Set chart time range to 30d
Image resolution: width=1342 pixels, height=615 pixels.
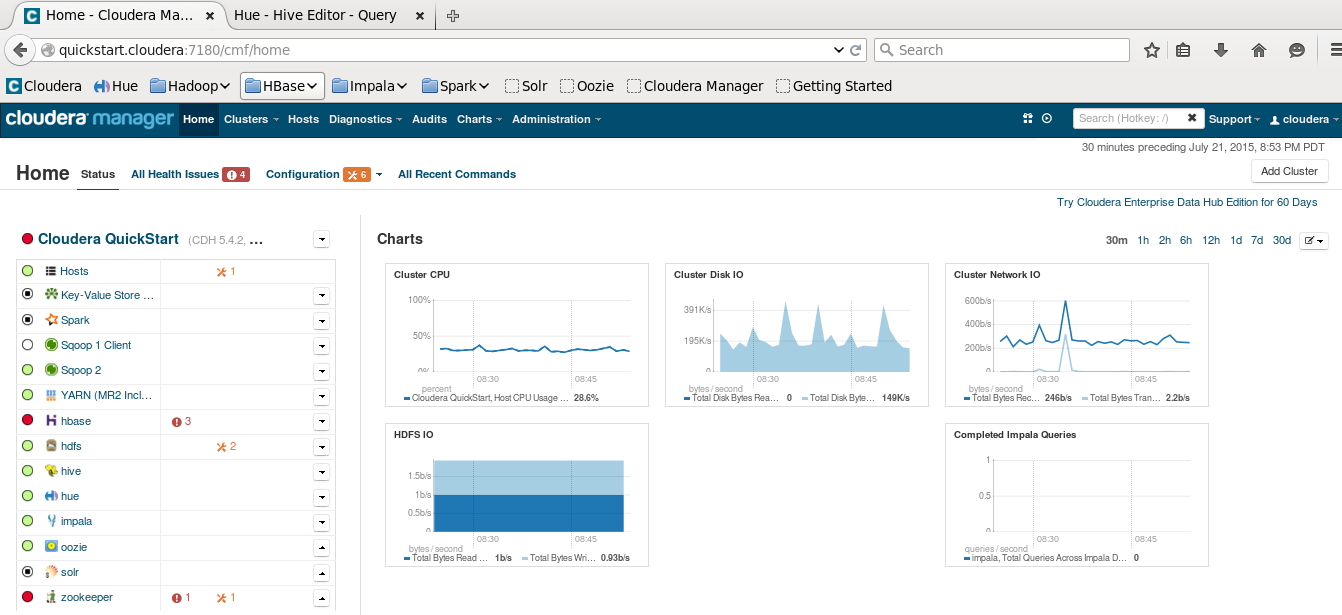coord(1281,240)
